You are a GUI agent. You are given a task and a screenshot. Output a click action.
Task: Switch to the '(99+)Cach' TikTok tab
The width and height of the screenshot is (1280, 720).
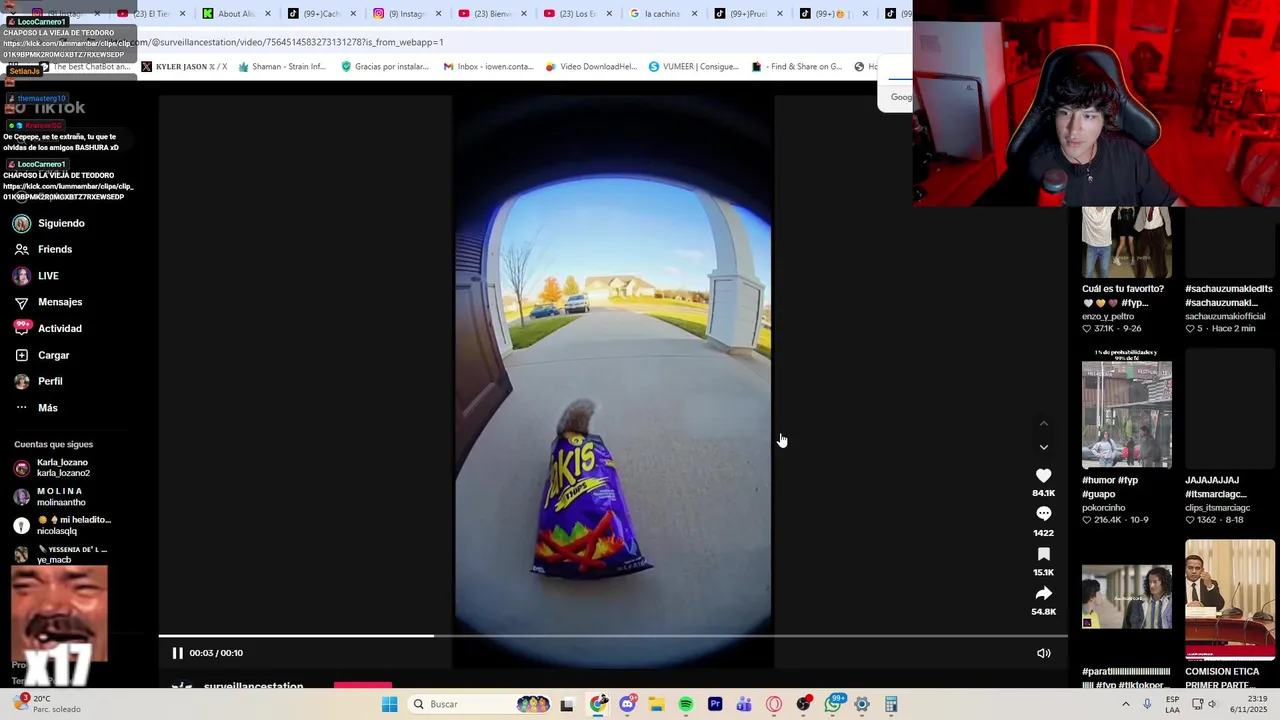coord(321,14)
